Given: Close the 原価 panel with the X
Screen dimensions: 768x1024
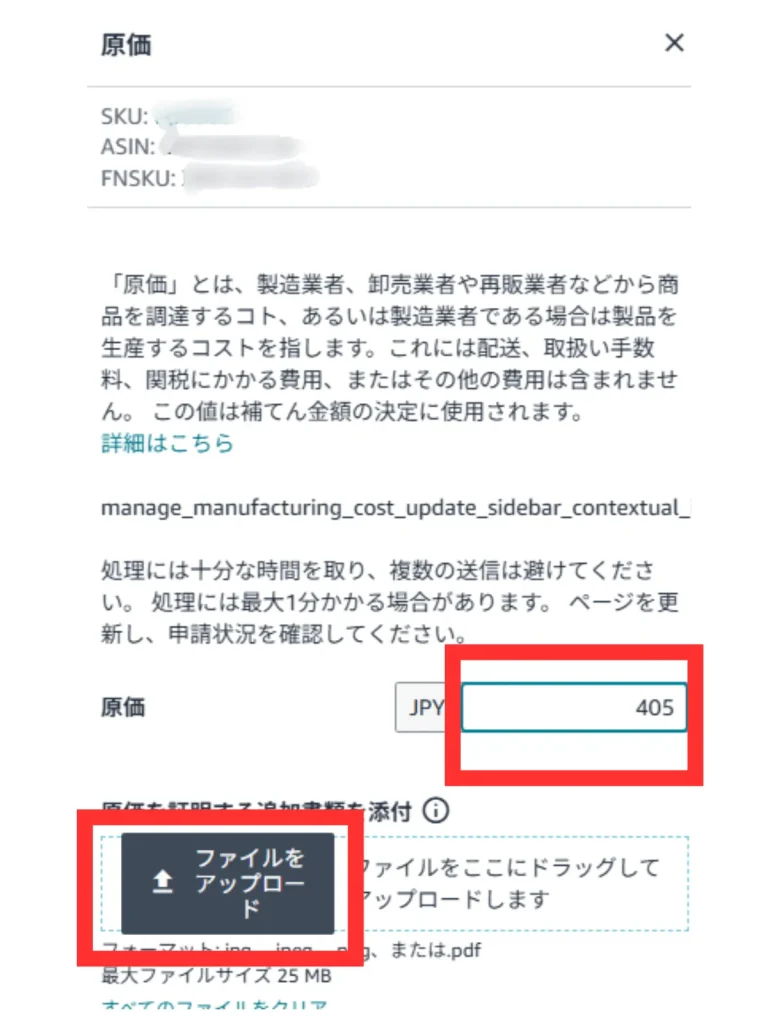Looking at the screenshot, I should [x=674, y=43].
